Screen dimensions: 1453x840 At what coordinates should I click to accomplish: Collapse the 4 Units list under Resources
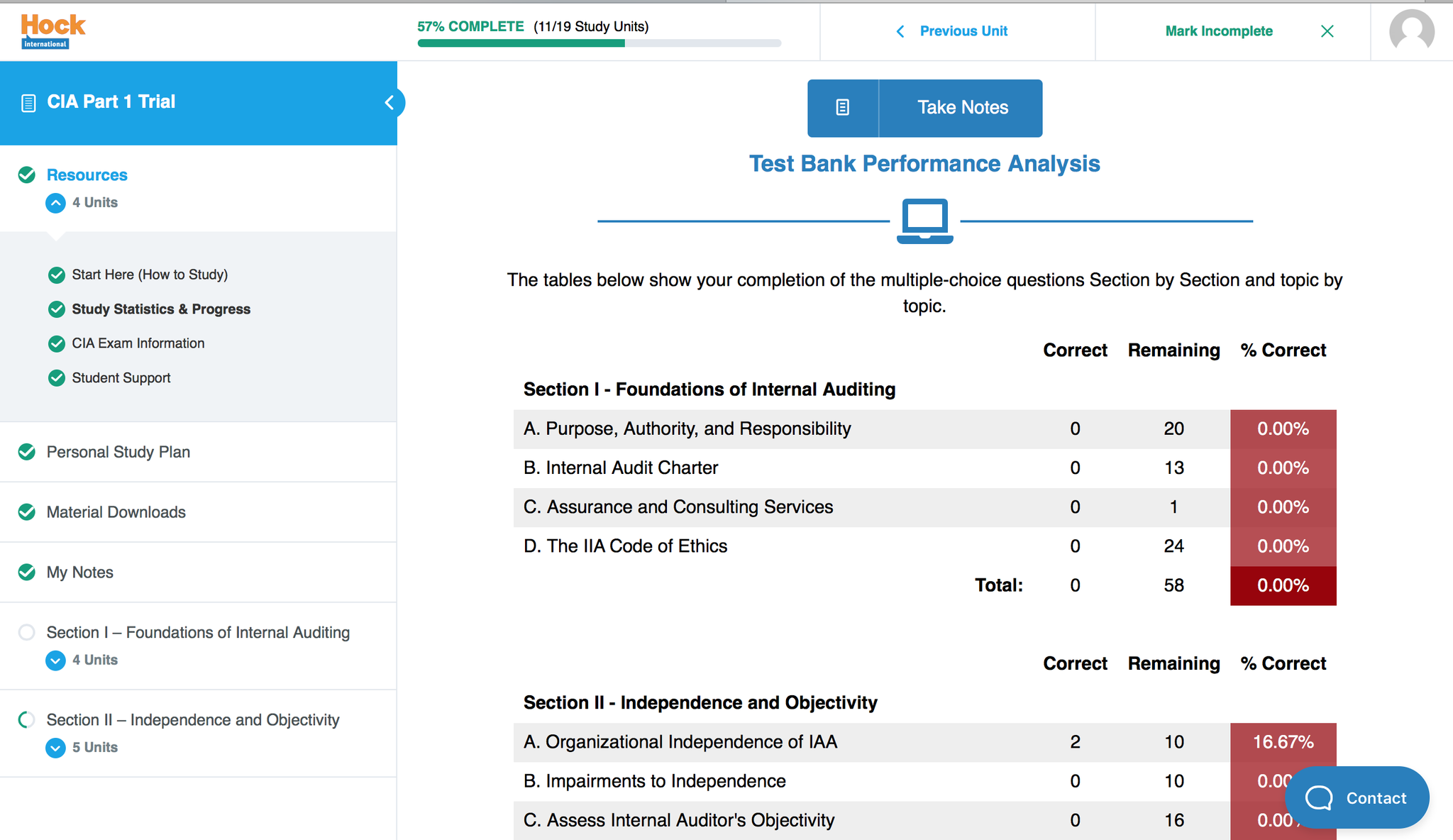coord(55,203)
